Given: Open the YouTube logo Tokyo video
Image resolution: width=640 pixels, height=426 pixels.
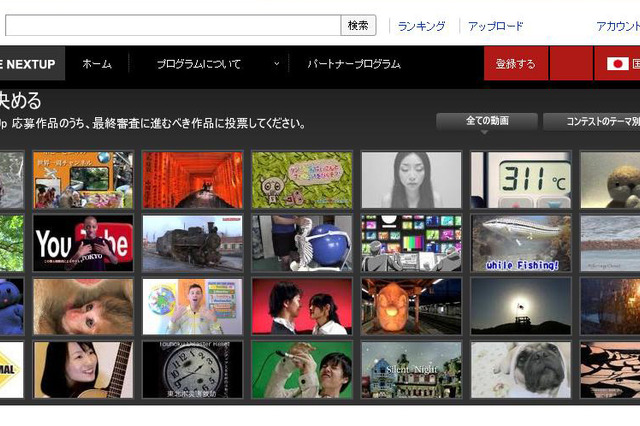Looking at the screenshot, I should click(83, 243).
